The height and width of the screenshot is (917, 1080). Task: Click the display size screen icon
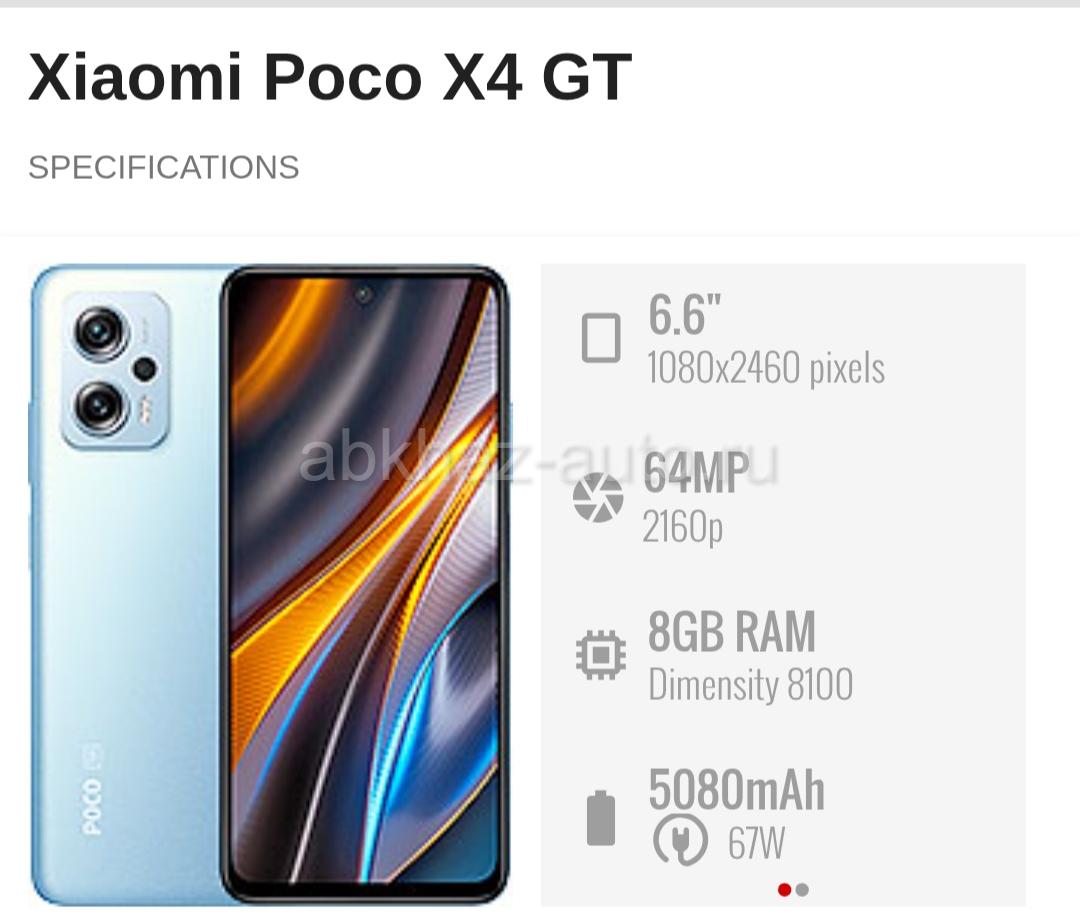[x=601, y=338]
